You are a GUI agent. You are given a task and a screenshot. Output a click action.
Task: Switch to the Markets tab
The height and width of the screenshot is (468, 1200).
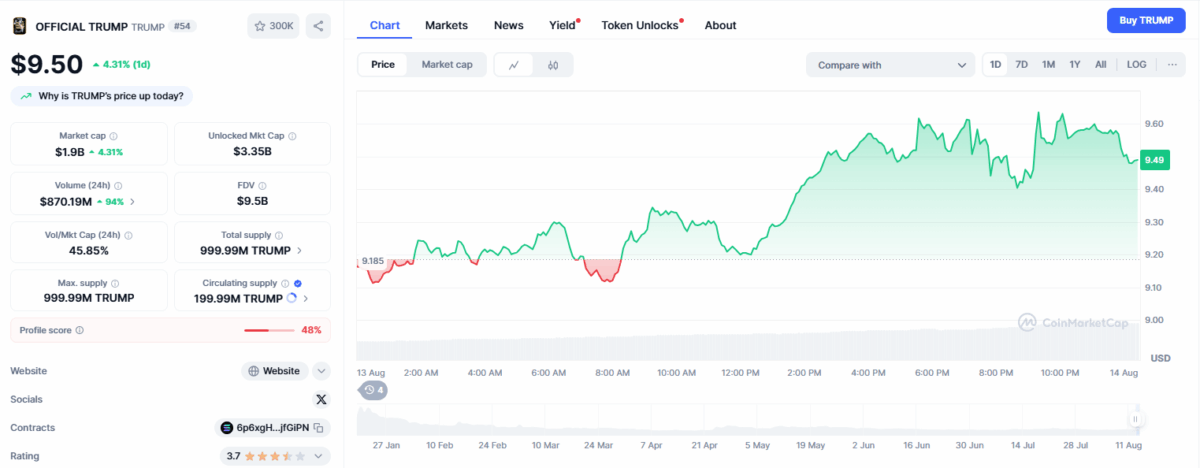click(x=446, y=25)
